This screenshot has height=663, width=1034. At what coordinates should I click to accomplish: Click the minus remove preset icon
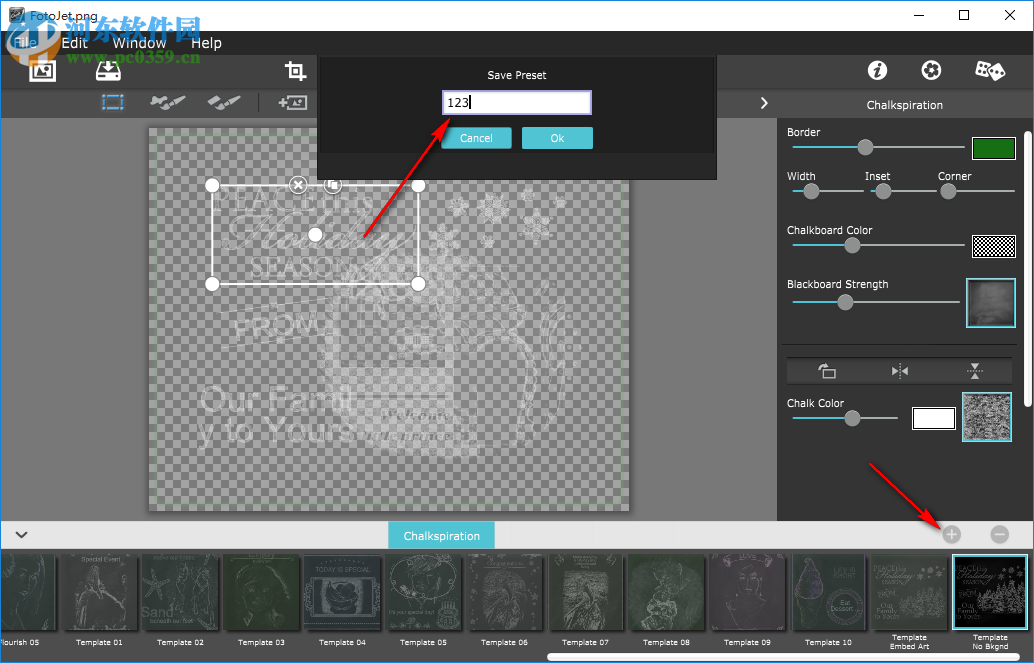point(999,535)
